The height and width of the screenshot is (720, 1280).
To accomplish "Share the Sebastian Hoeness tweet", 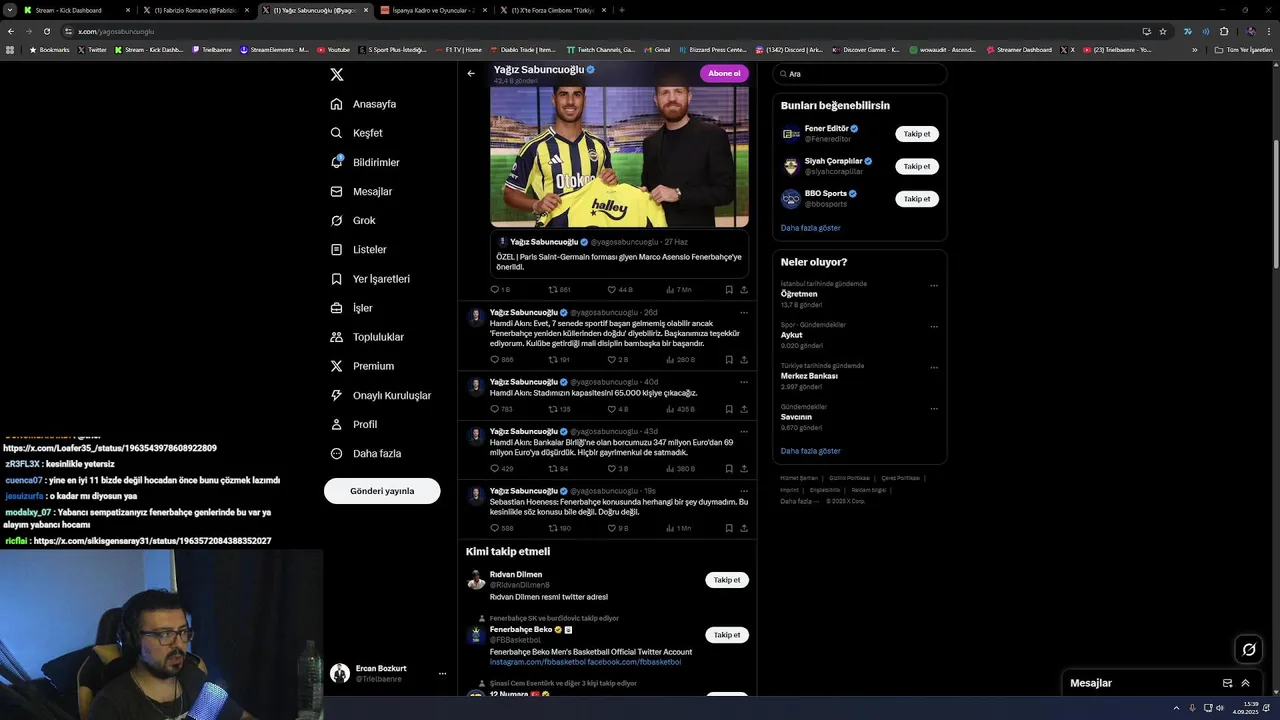I will (x=744, y=528).
